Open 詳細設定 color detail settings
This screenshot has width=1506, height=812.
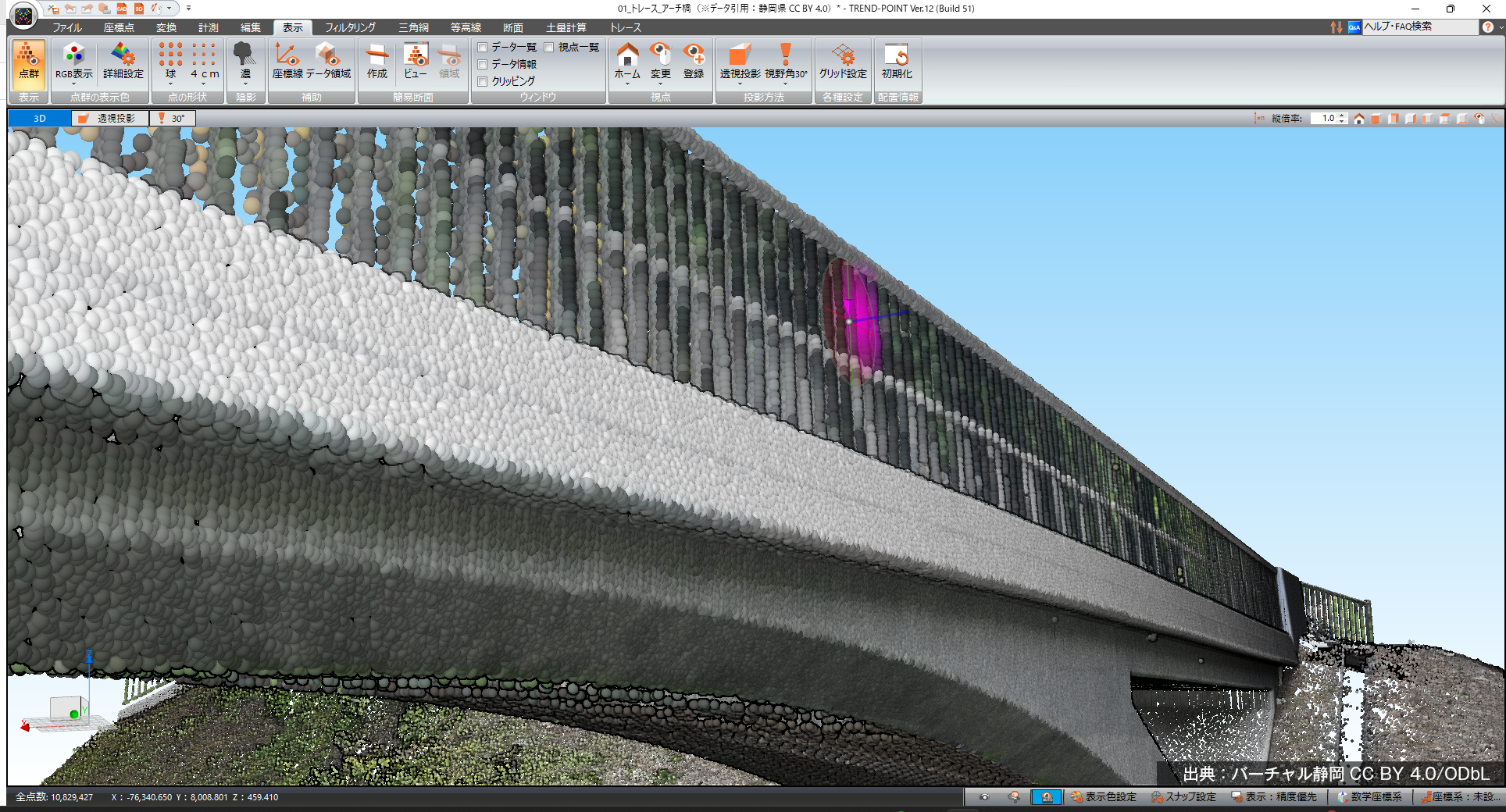click(x=123, y=62)
